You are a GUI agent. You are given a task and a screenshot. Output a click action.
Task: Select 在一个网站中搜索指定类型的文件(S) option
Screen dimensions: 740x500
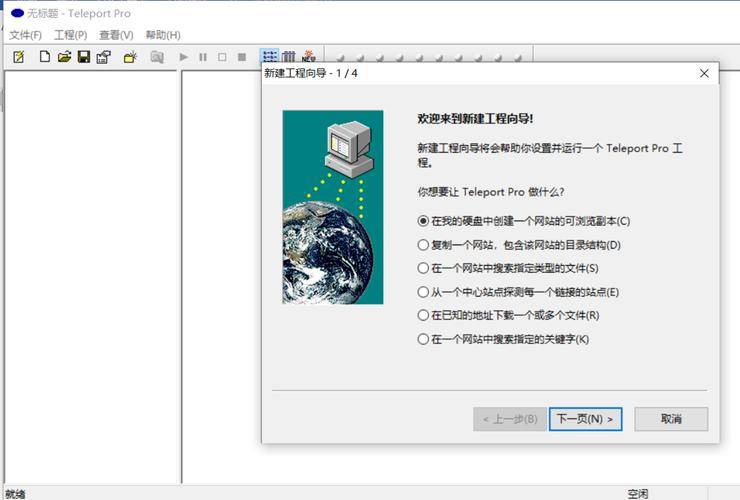(x=508, y=268)
